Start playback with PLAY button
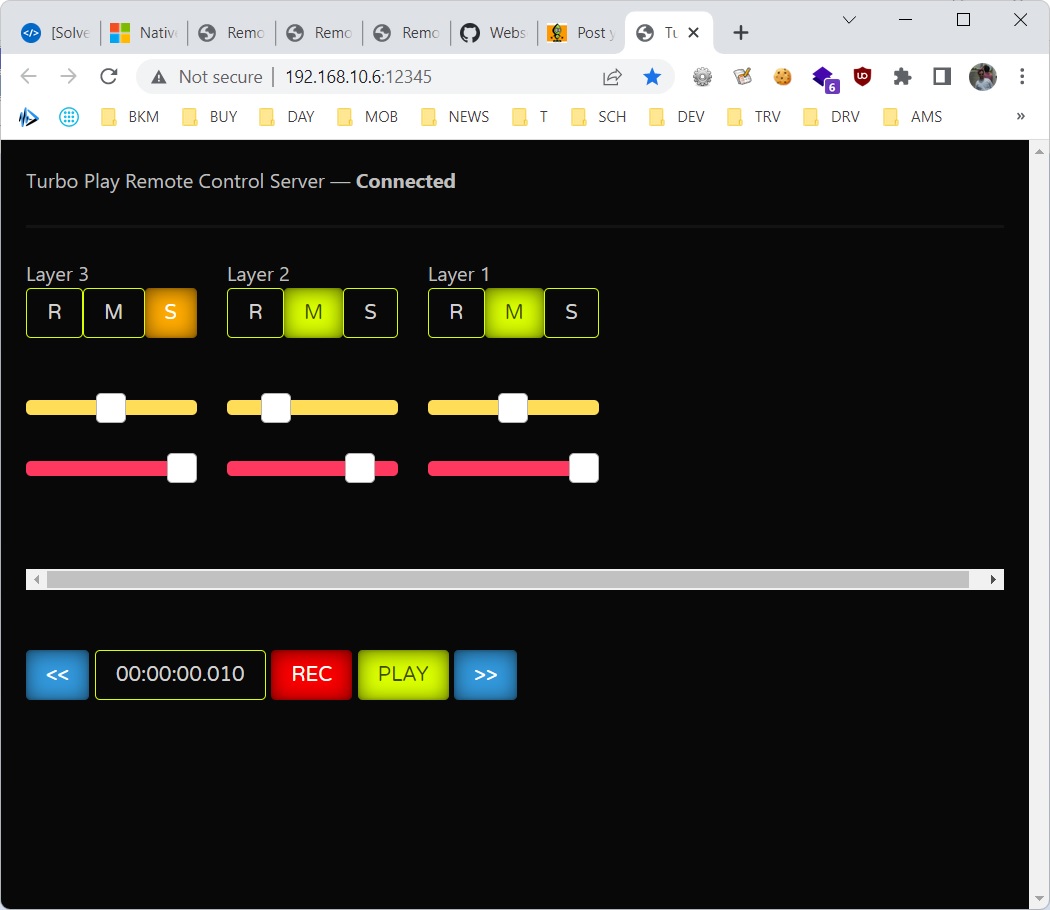The height and width of the screenshot is (910, 1050). pos(403,675)
